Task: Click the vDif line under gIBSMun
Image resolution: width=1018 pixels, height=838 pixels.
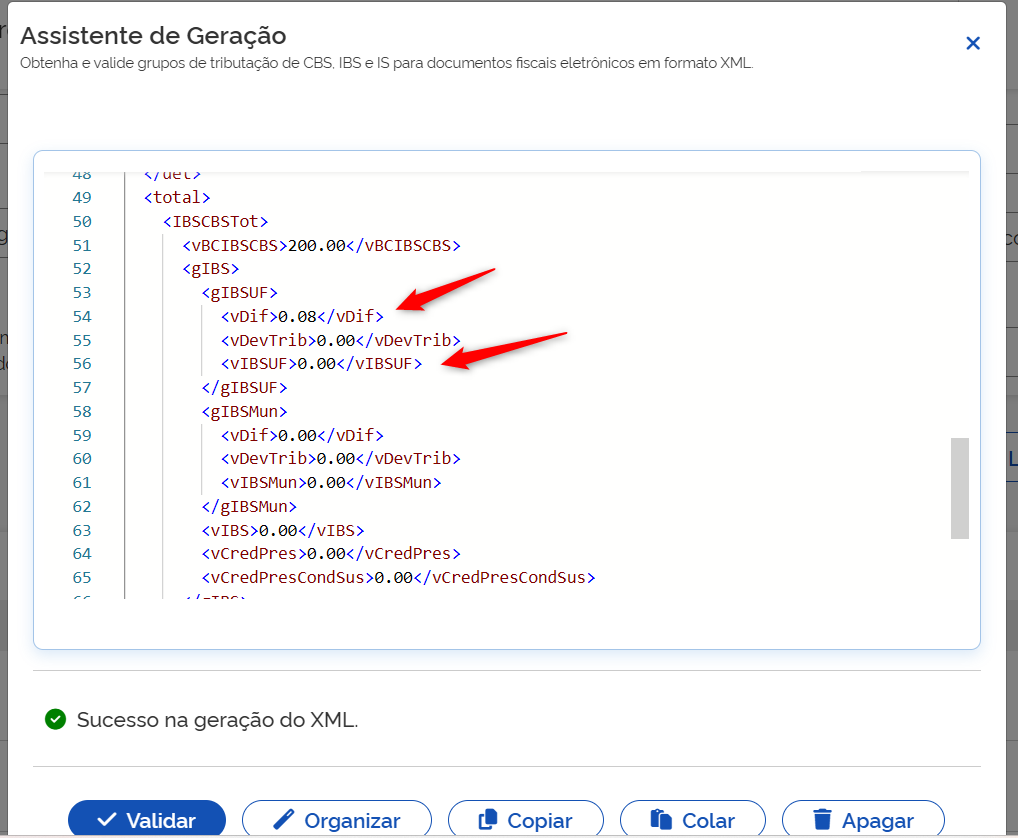Action: [x=303, y=435]
